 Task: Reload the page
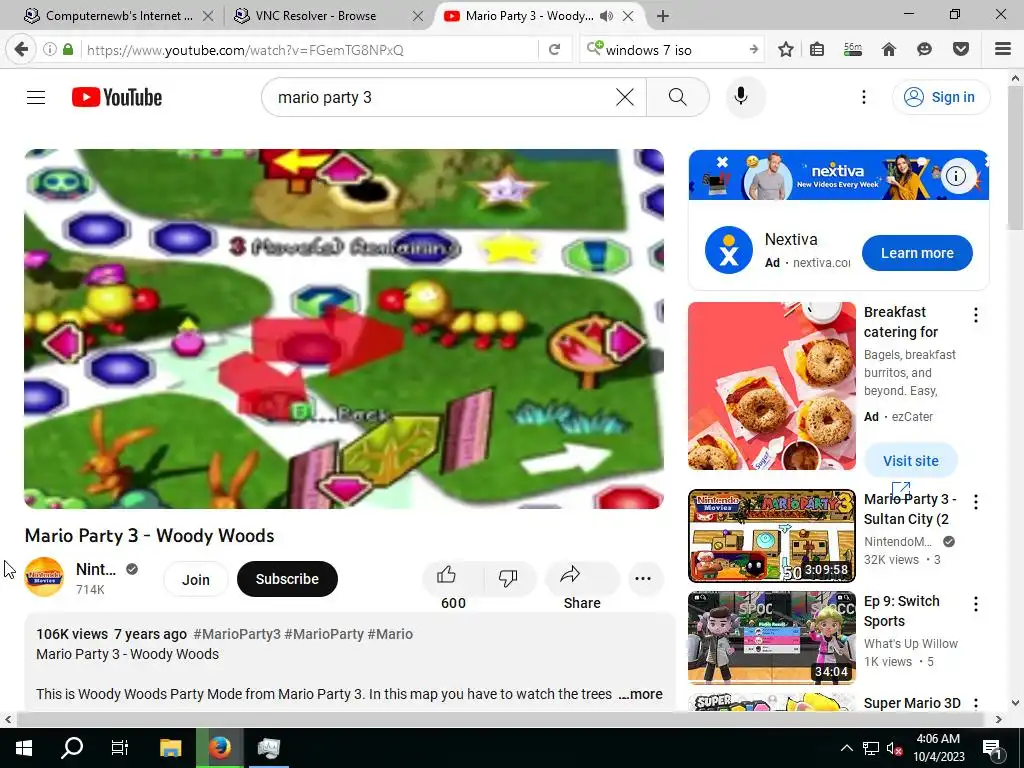click(x=554, y=50)
